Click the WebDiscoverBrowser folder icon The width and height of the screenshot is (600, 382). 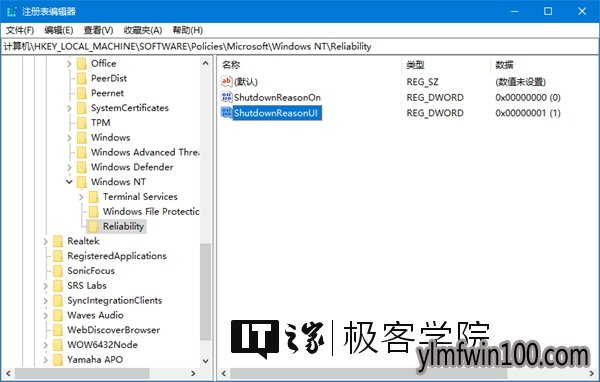pyautogui.click(x=58, y=330)
